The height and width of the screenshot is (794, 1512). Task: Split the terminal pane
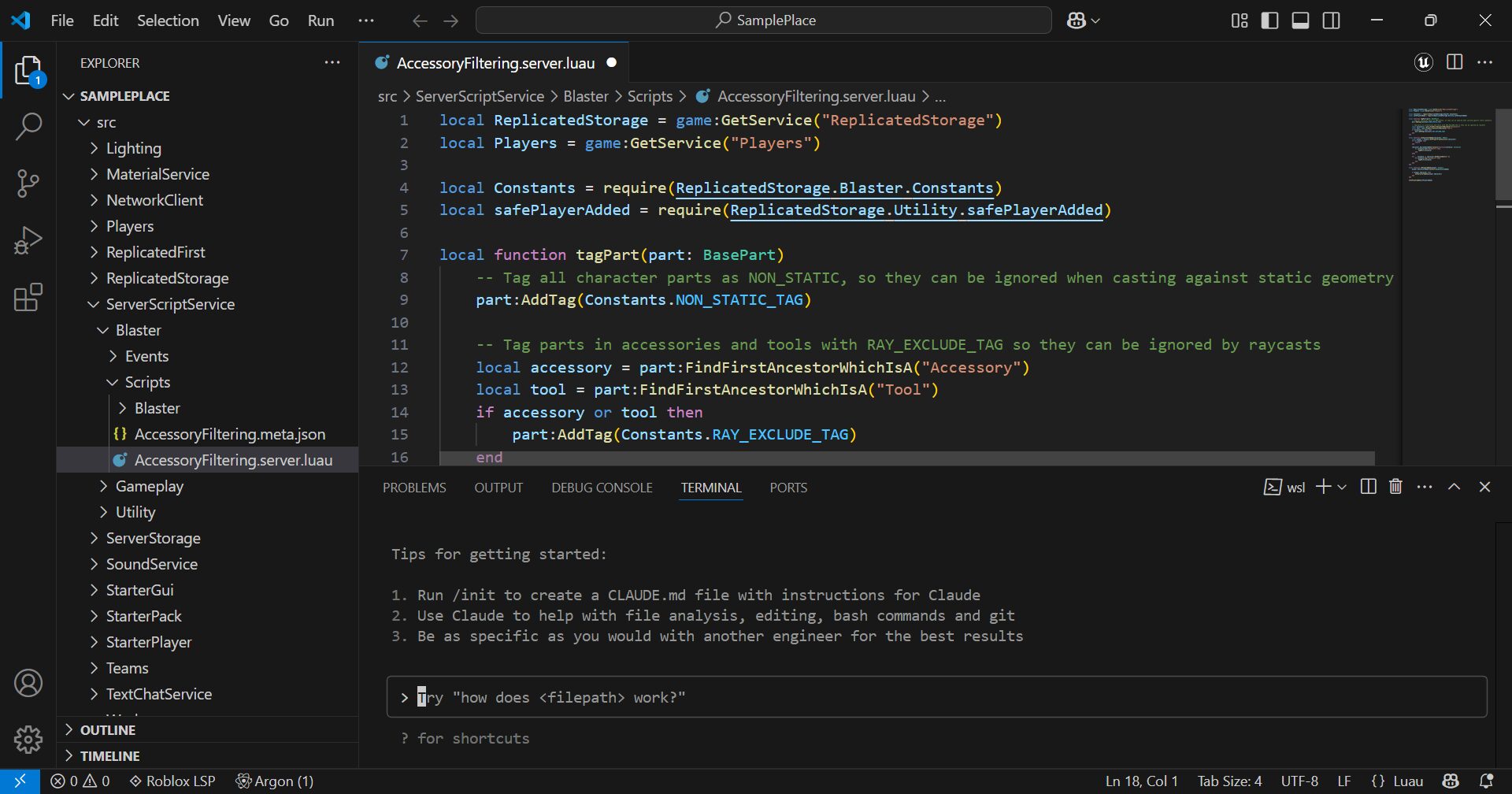point(1369,487)
